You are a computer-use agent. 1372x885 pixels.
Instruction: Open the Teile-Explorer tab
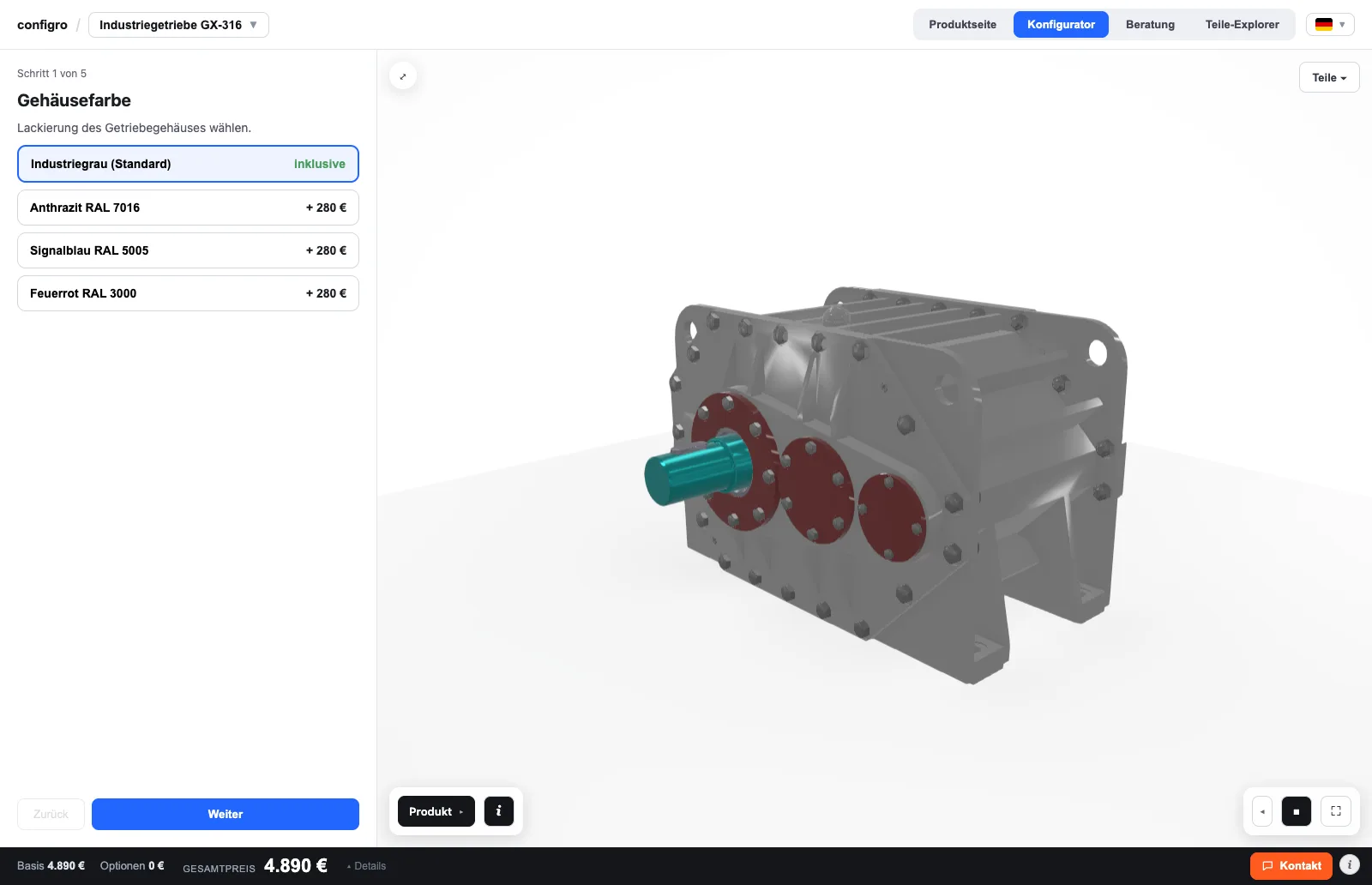click(x=1242, y=25)
